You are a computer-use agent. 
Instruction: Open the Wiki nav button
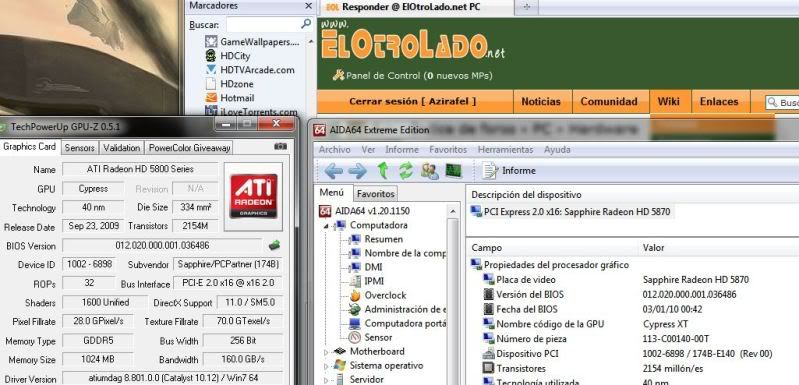pyautogui.click(x=668, y=101)
